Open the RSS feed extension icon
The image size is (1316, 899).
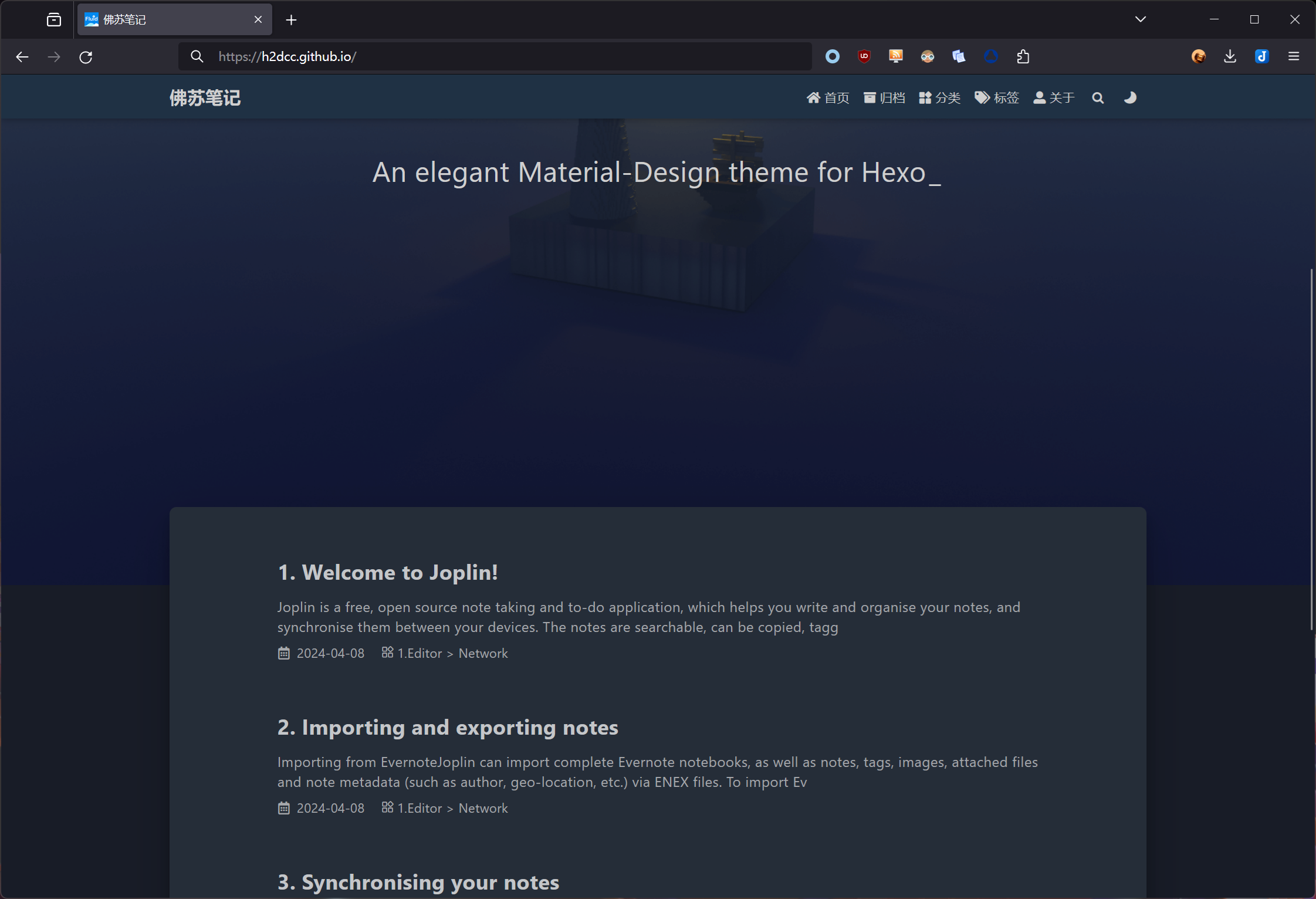(x=895, y=56)
